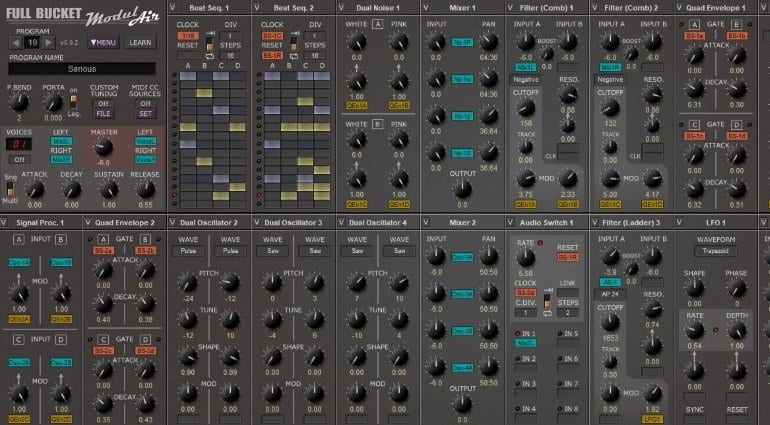Go to the next program with right arrow
Screen dimensions: 770x425
(49, 43)
